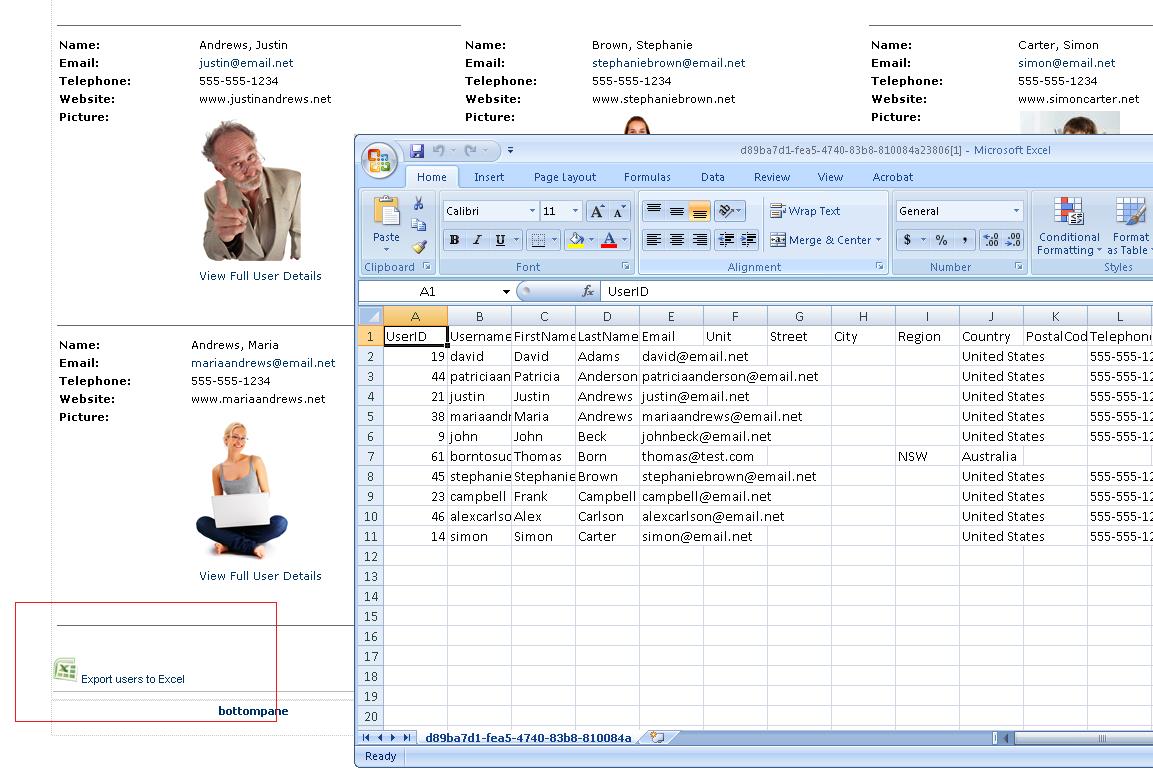The width and height of the screenshot is (1153, 771).
Task: Open Merge & Center dropdown arrow
Action: click(878, 240)
